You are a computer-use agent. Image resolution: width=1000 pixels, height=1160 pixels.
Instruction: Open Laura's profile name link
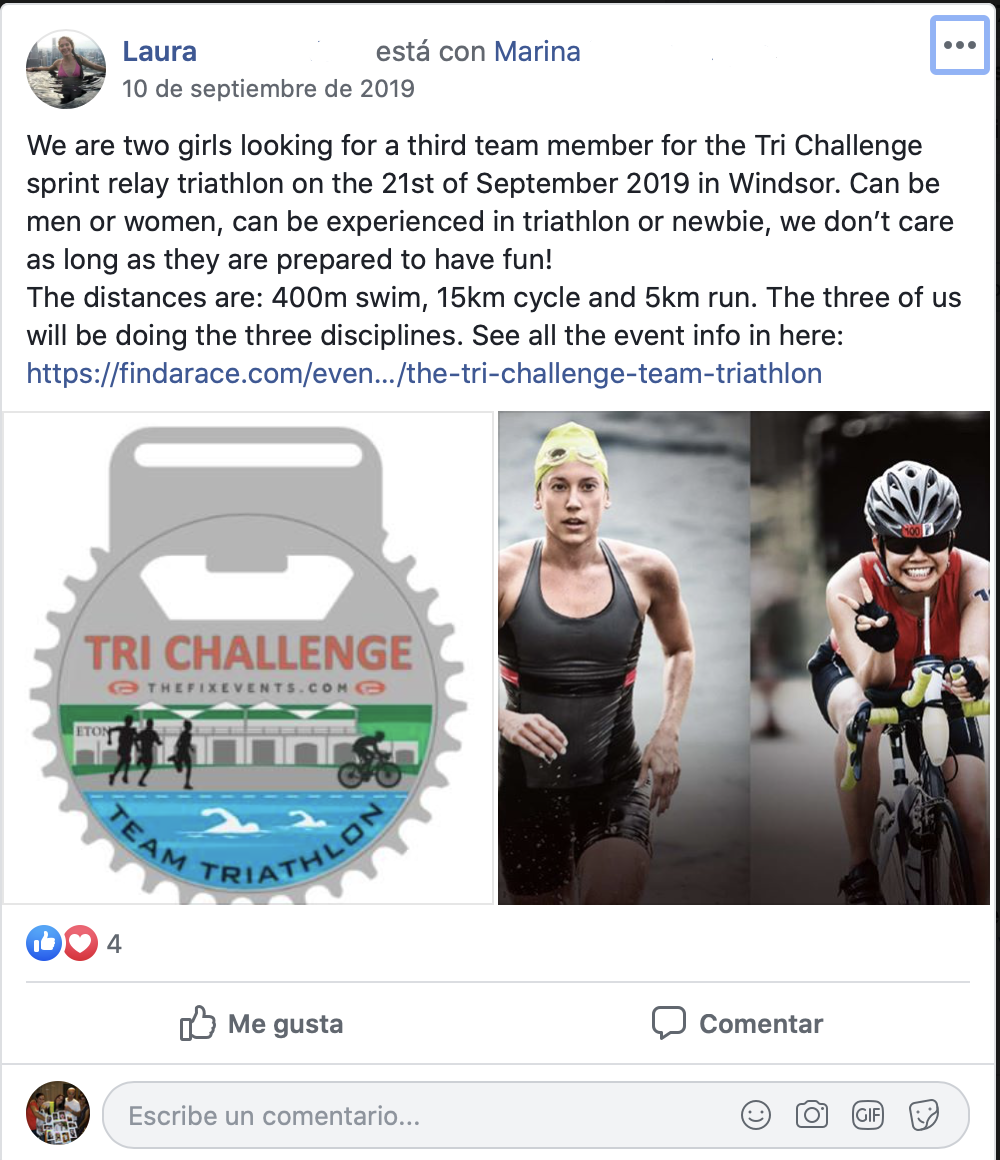pos(159,52)
